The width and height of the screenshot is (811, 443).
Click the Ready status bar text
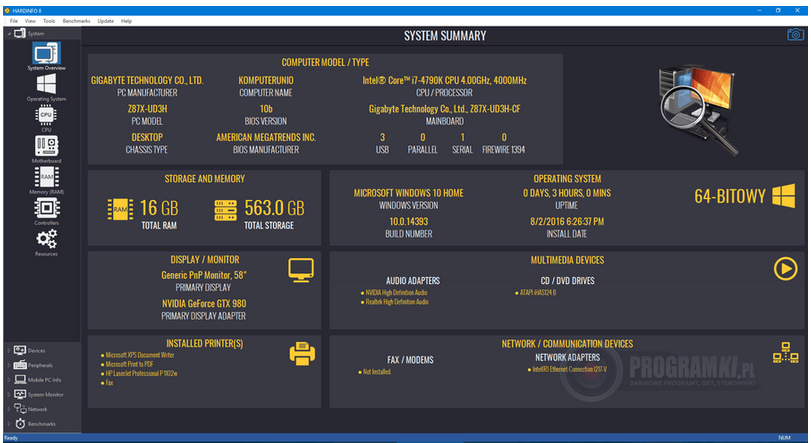click(x=11, y=438)
